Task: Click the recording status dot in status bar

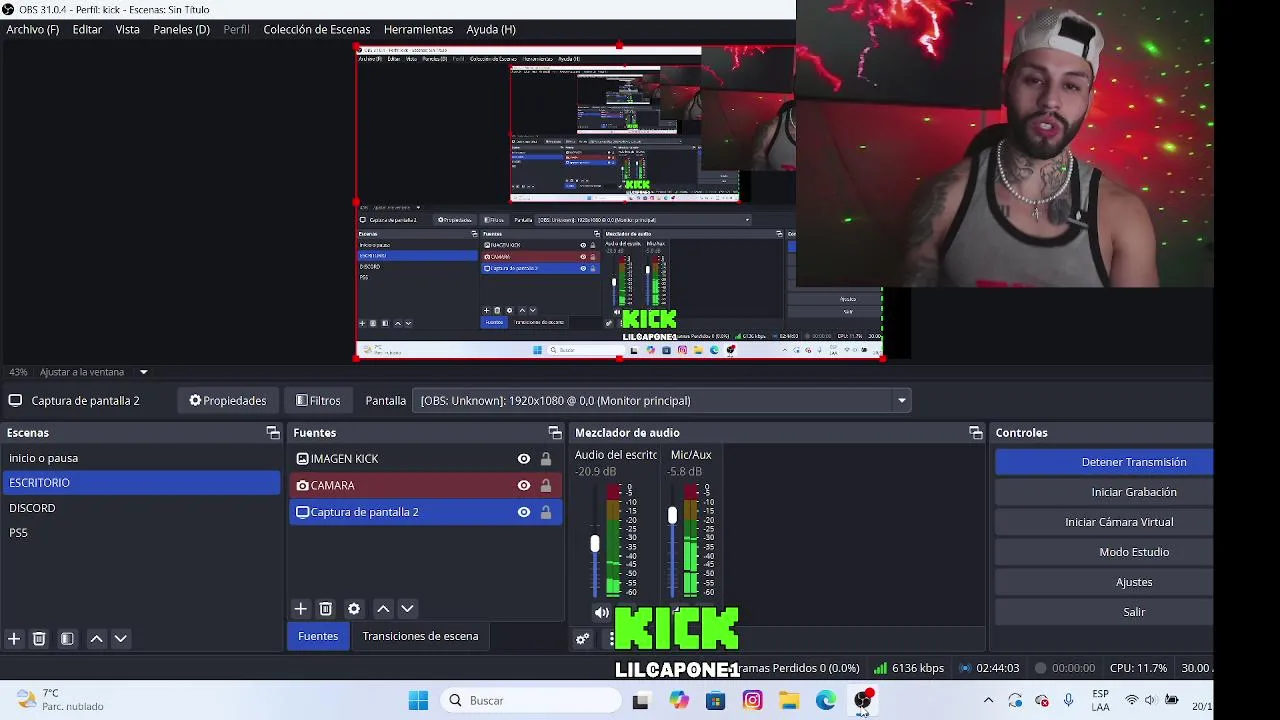Action: coord(1040,668)
